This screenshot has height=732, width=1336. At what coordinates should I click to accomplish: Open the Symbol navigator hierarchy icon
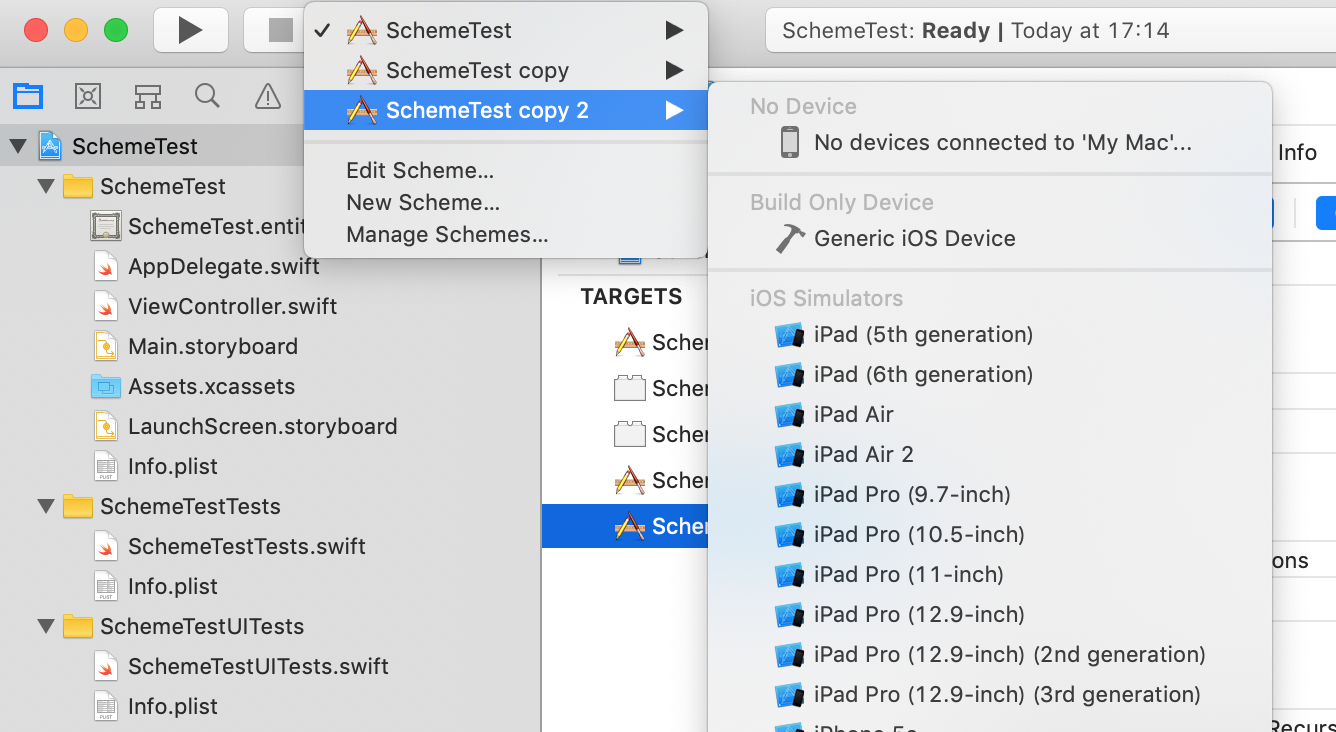point(148,96)
